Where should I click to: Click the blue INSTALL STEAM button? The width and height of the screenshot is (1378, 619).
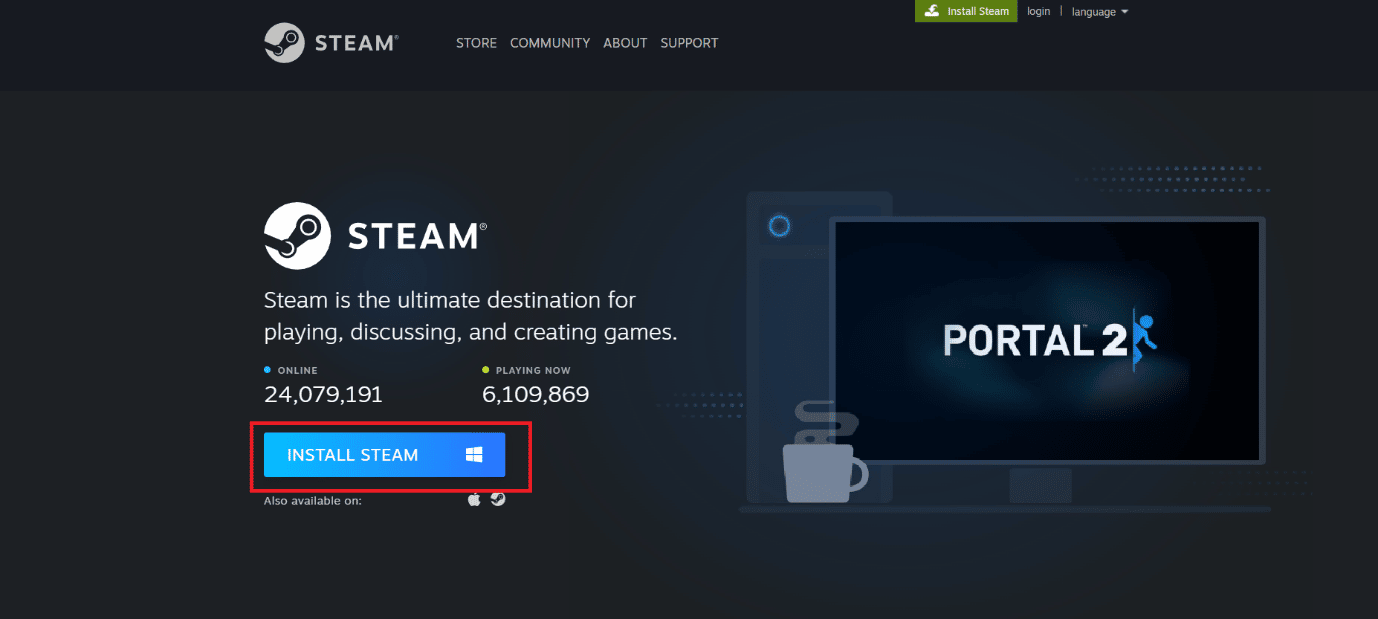(384, 455)
